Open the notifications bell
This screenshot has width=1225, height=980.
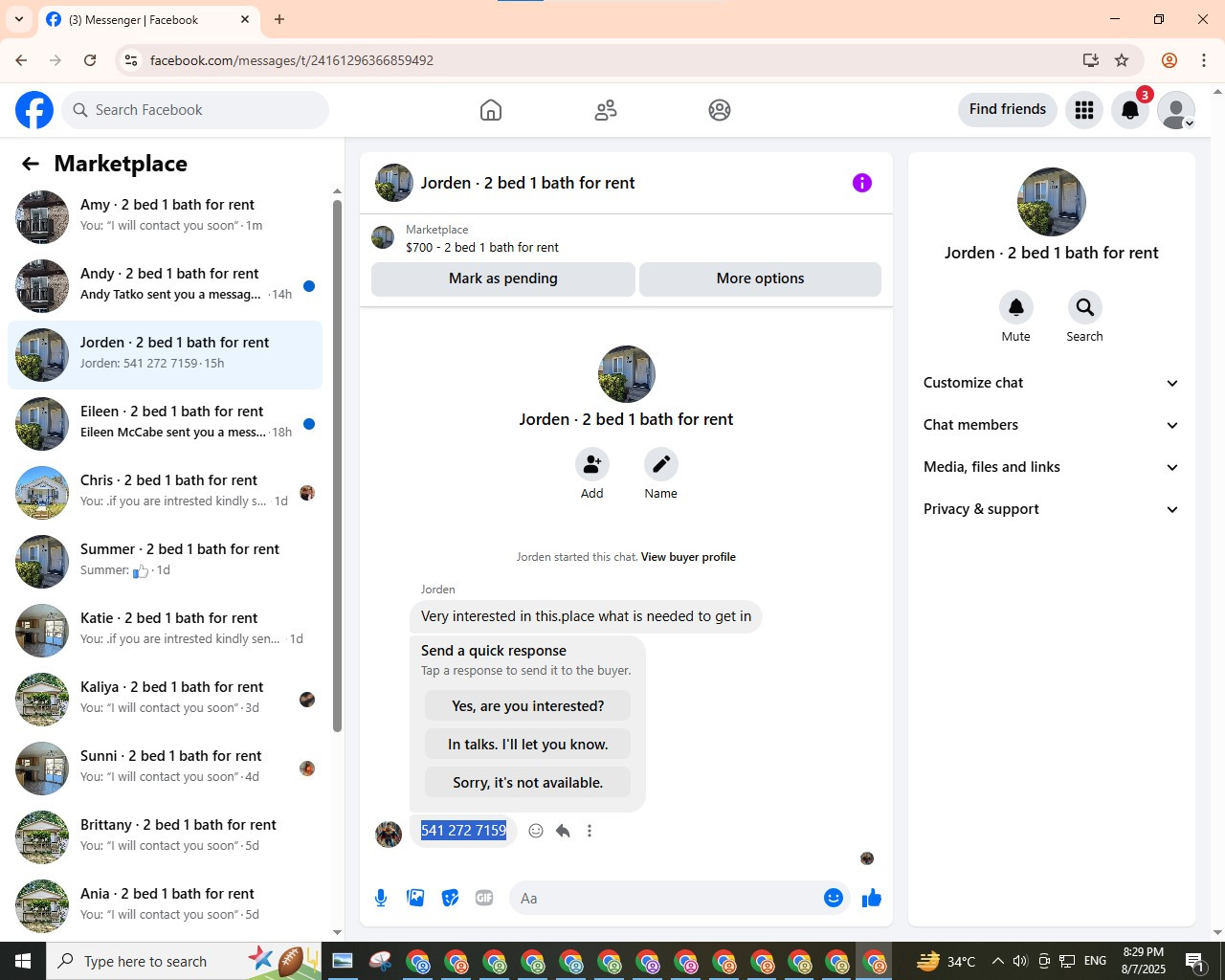pos(1130,110)
